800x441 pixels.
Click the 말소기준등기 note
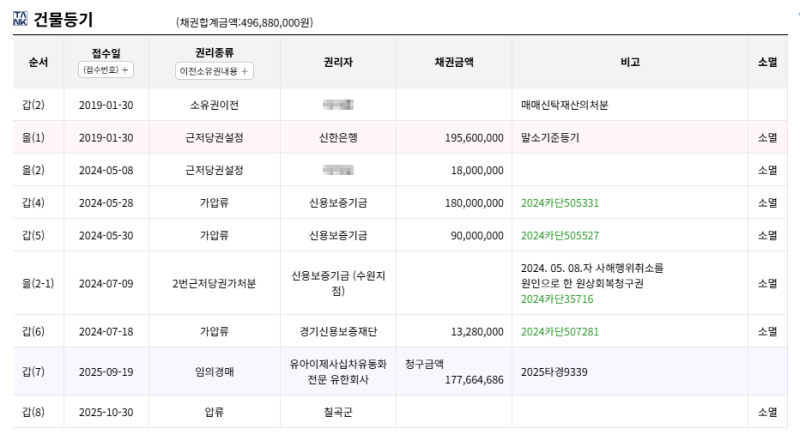[550, 138]
